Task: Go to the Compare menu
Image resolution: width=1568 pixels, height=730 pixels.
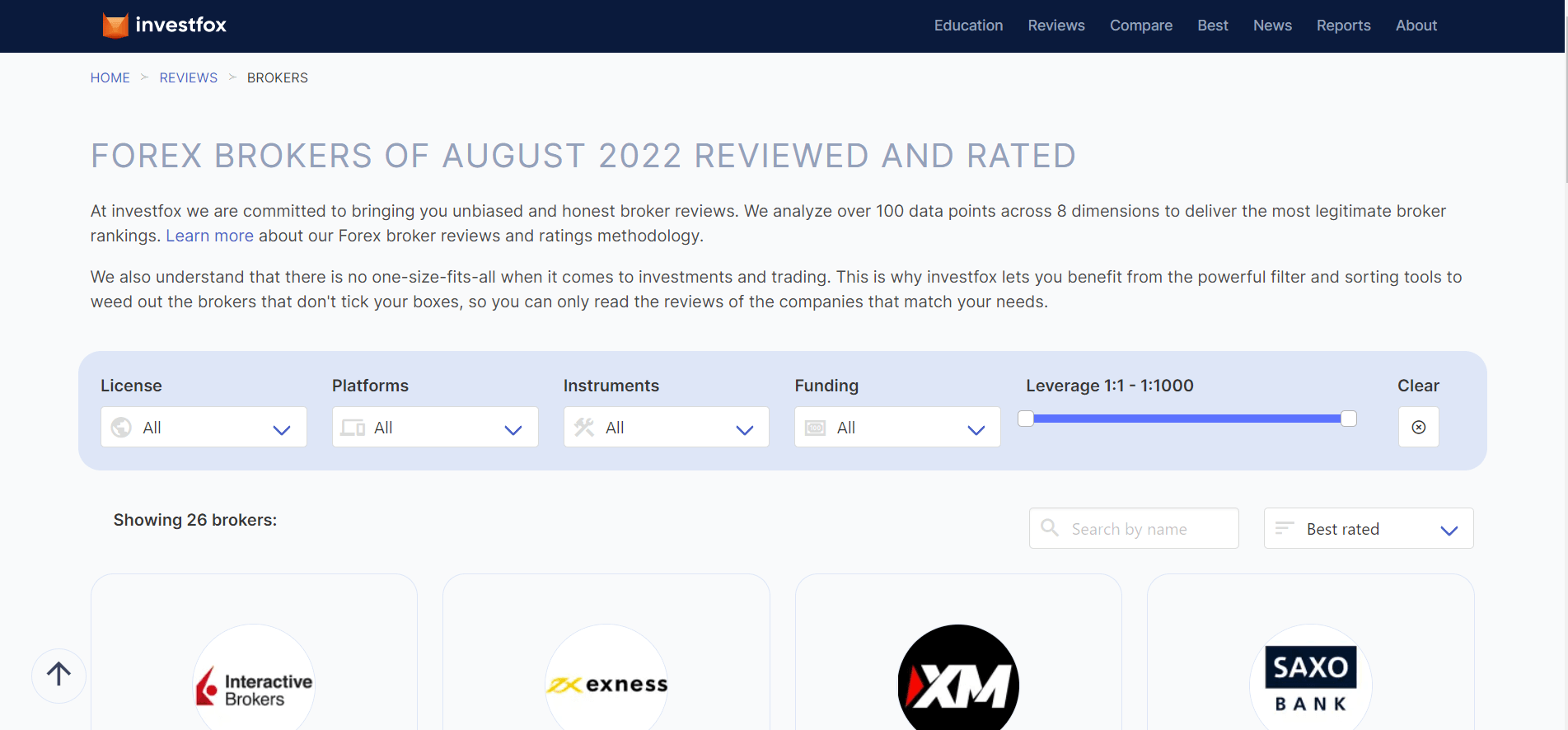Action: tap(1140, 26)
